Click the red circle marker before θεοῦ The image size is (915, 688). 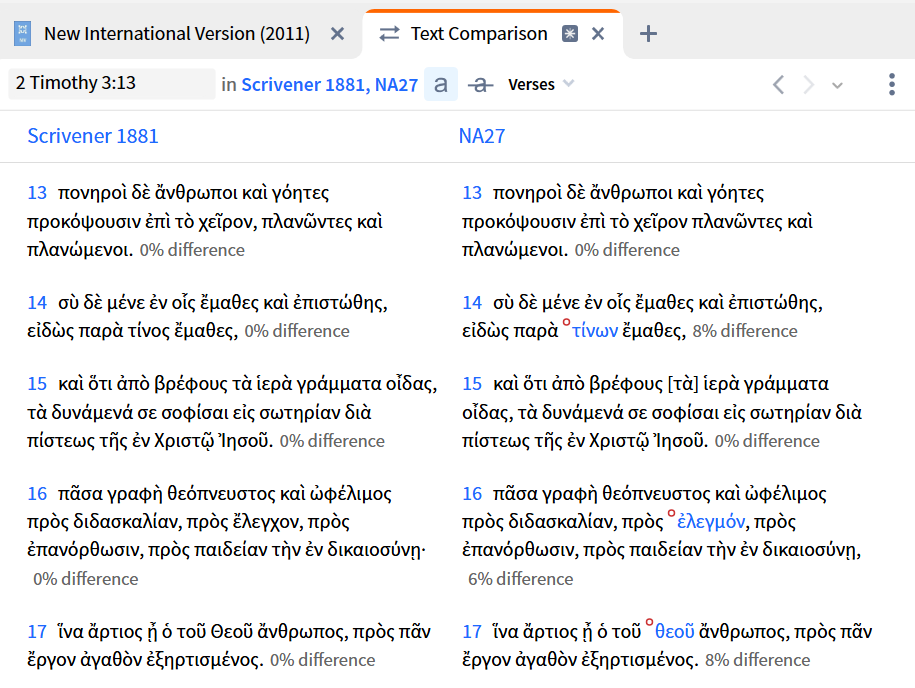[x=649, y=623]
